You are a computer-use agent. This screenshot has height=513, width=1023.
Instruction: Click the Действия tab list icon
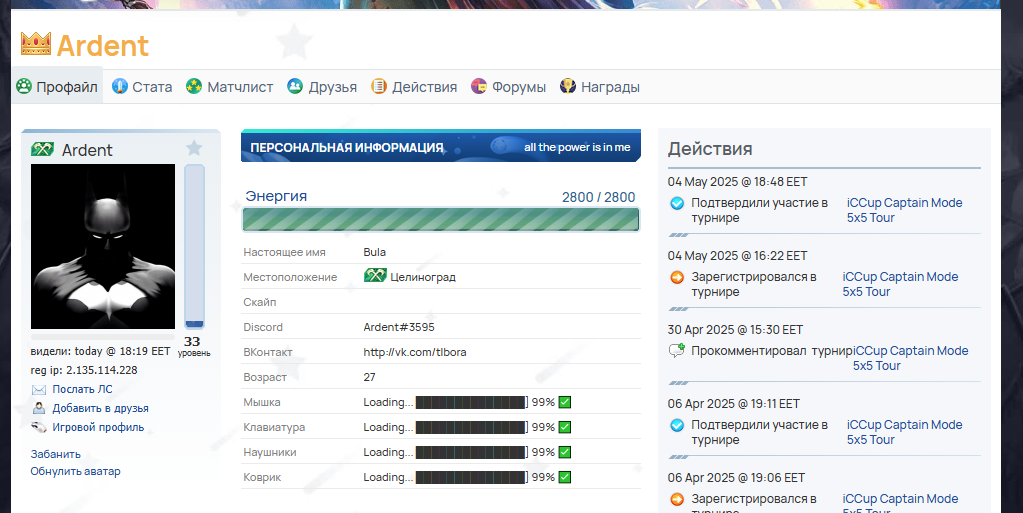(x=379, y=86)
